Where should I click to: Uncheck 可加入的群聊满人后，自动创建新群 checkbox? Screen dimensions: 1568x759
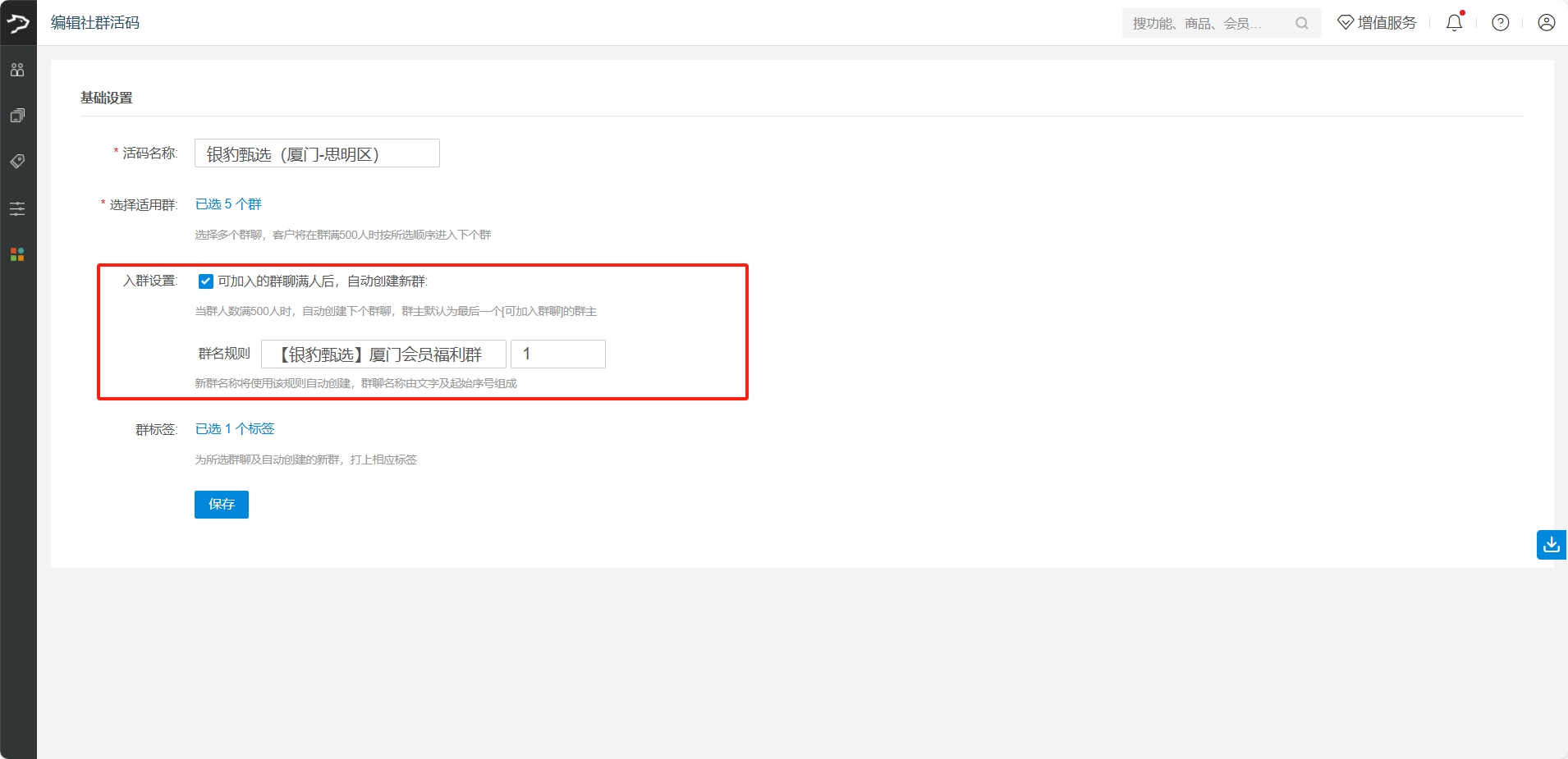pyautogui.click(x=206, y=281)
